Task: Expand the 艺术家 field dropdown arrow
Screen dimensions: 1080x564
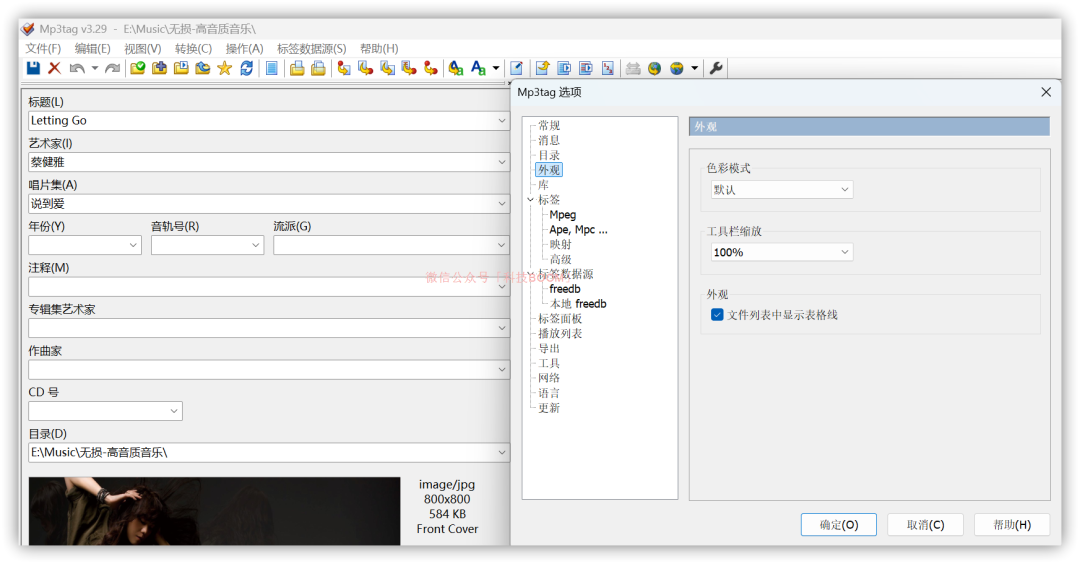Action: click(x=502, y=162)
